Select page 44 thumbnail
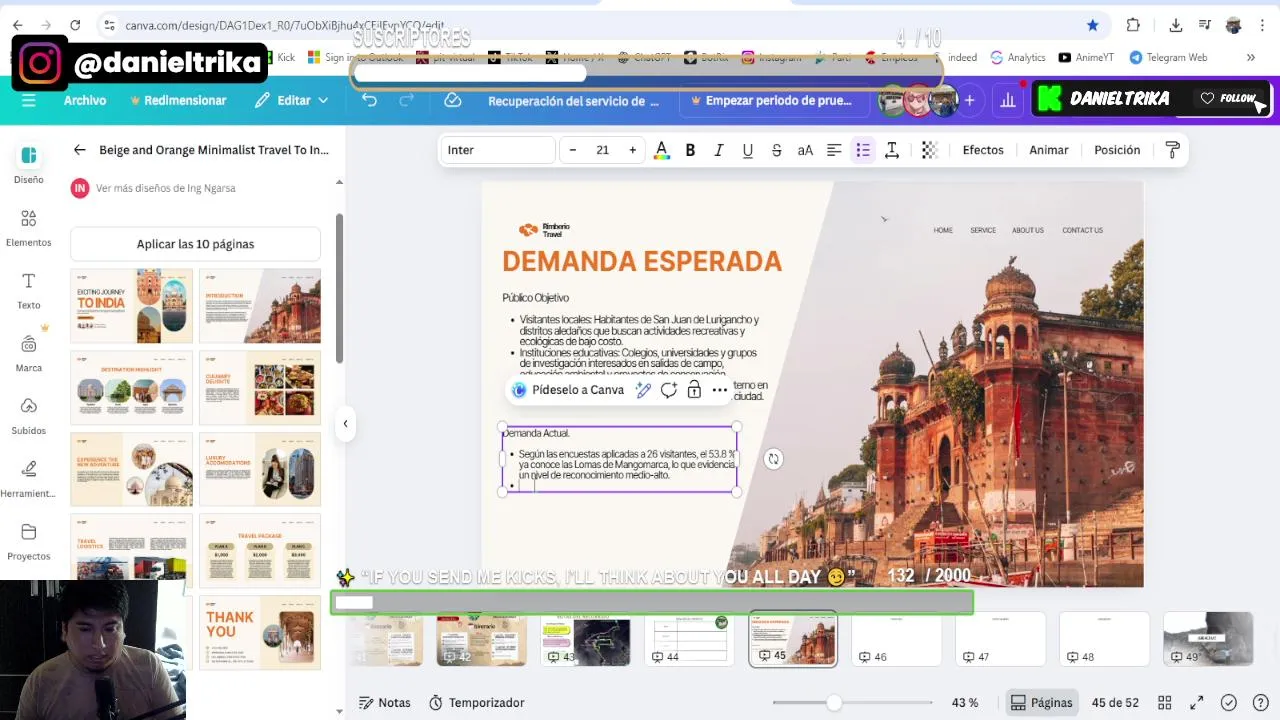The image size is (1280, 720). pyautogui.click(x=689, y=640)
